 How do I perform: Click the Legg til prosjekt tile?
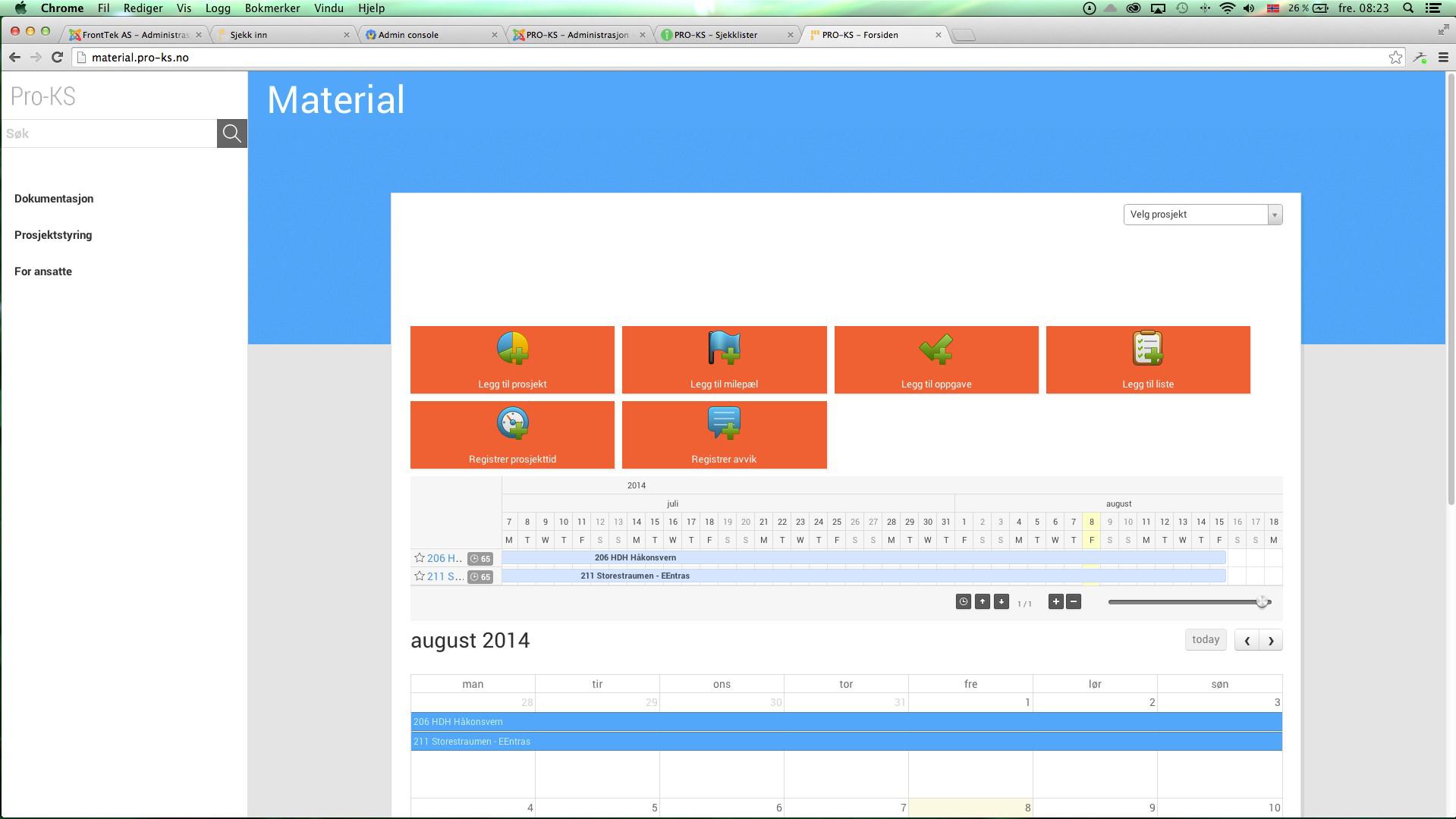(512, 359)
